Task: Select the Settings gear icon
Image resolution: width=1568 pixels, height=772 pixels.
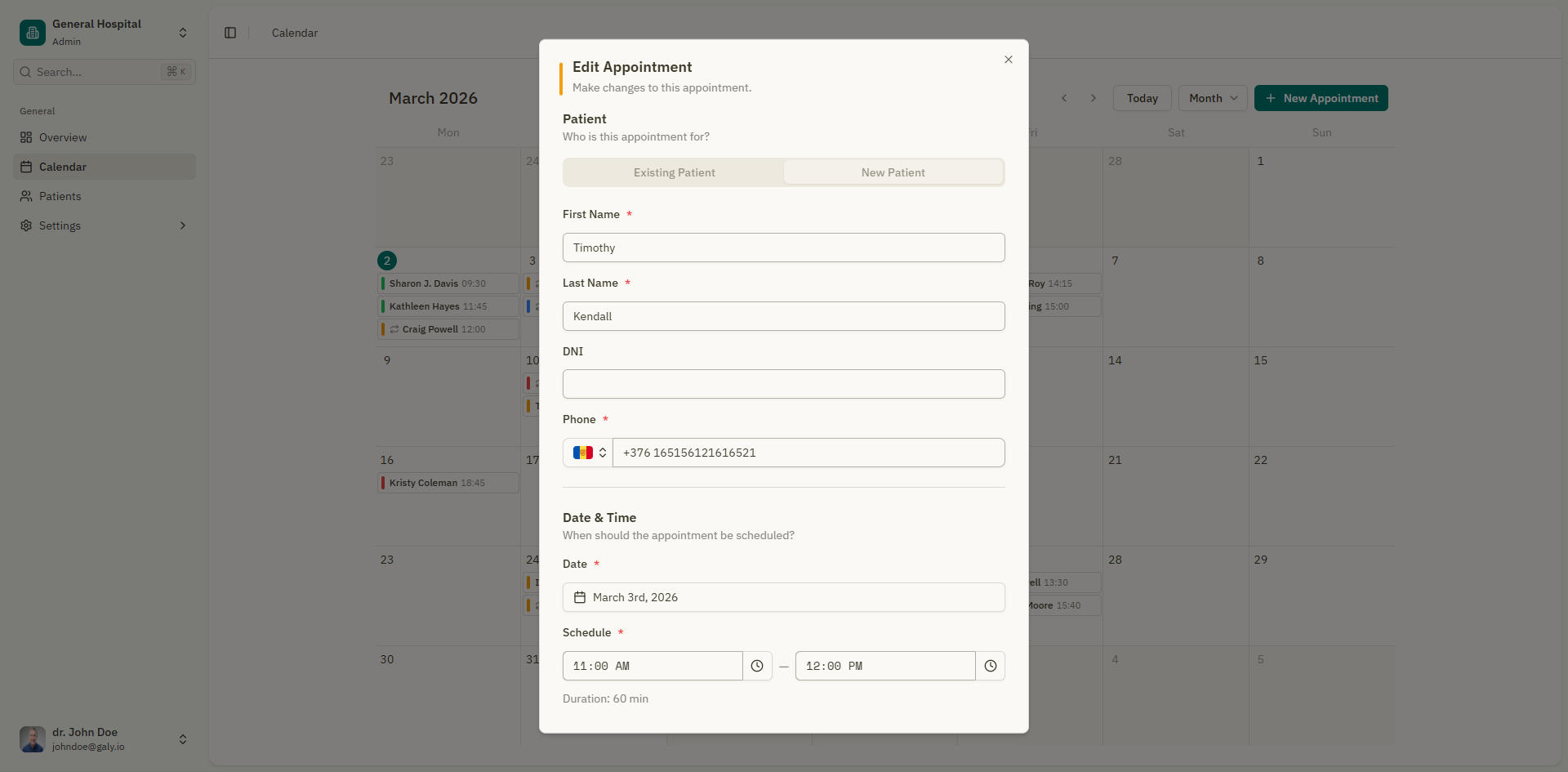Action: (x=26, y=225)
